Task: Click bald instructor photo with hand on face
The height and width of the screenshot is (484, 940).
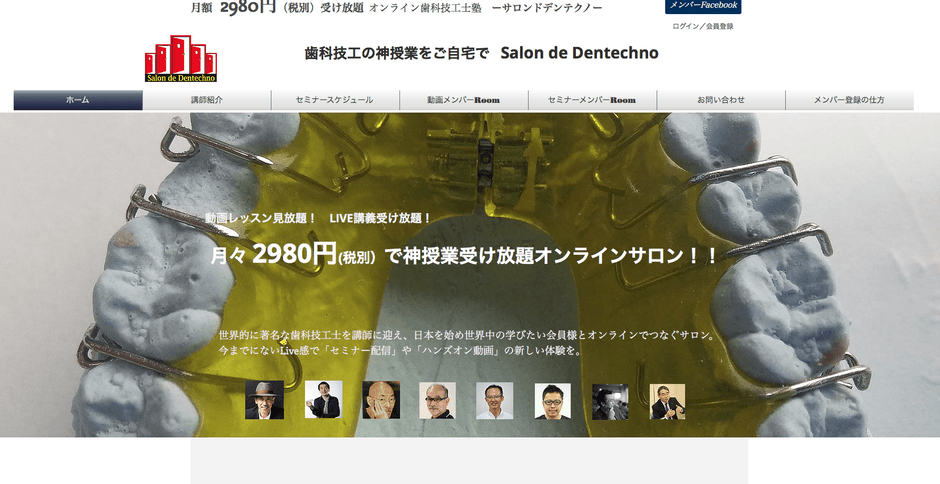Action: pos(381,399)
